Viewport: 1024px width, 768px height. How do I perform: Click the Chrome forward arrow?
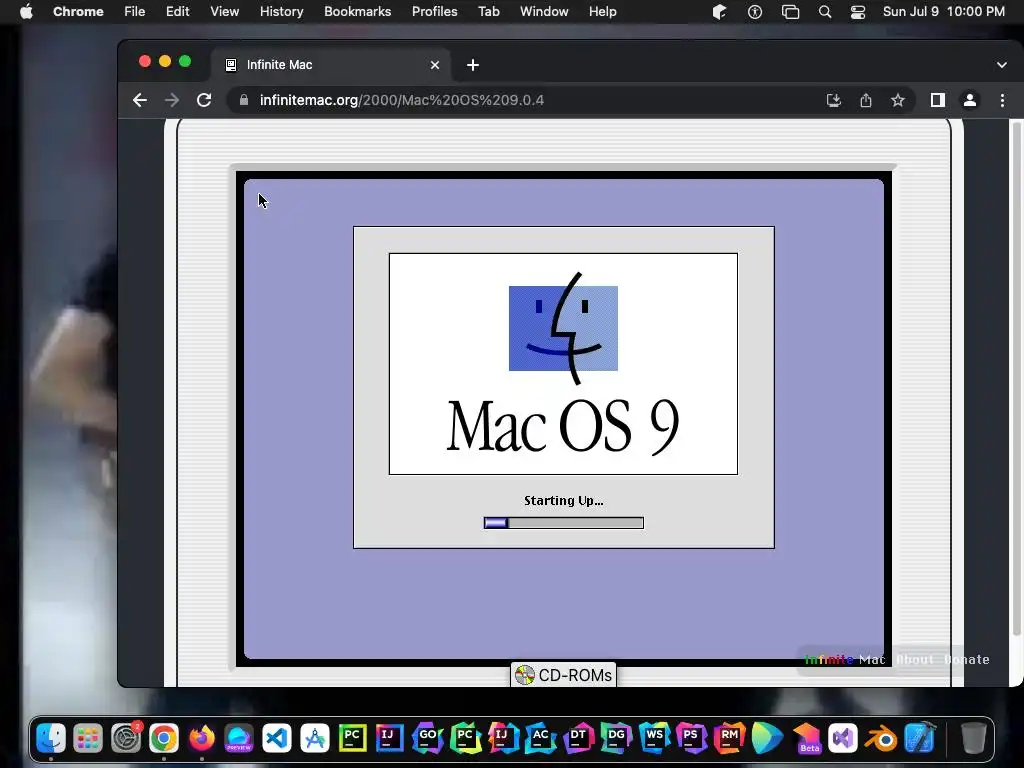click(x=172, y=100)
